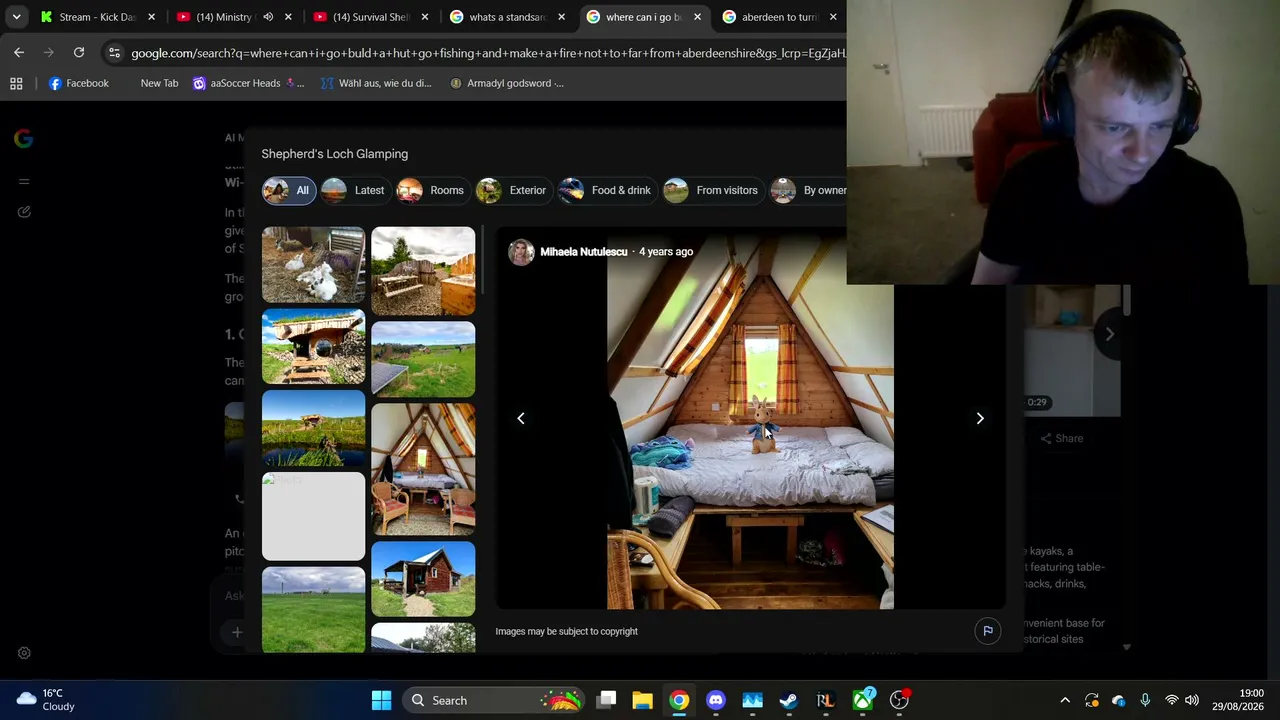The height and width of the screenshot is (720, 1280).
Task: Open the RuneLite app on the taskbar
Action: pyautogui.click(x=825, y=700)
